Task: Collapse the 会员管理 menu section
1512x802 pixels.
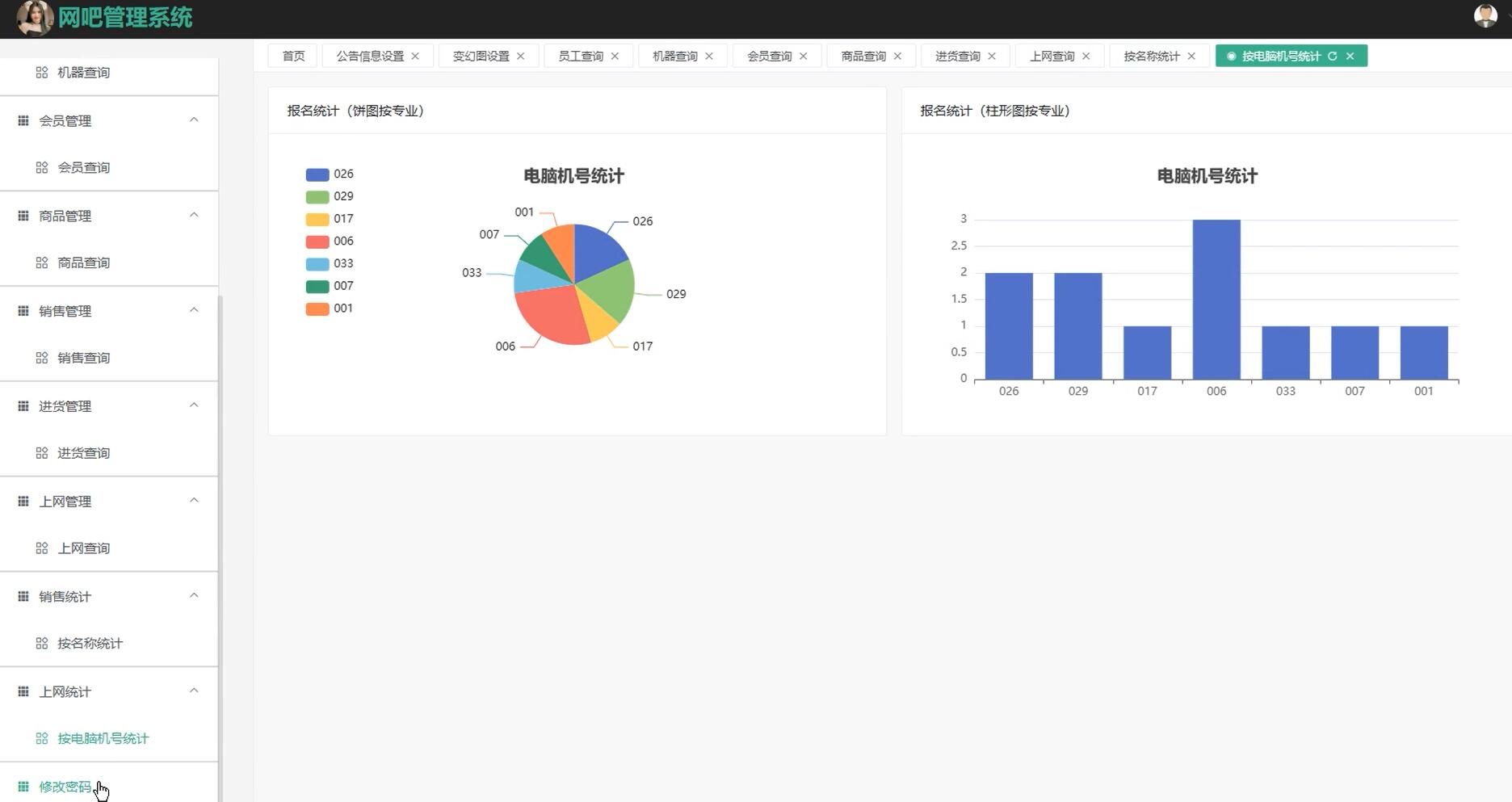Action: point(194,119)
